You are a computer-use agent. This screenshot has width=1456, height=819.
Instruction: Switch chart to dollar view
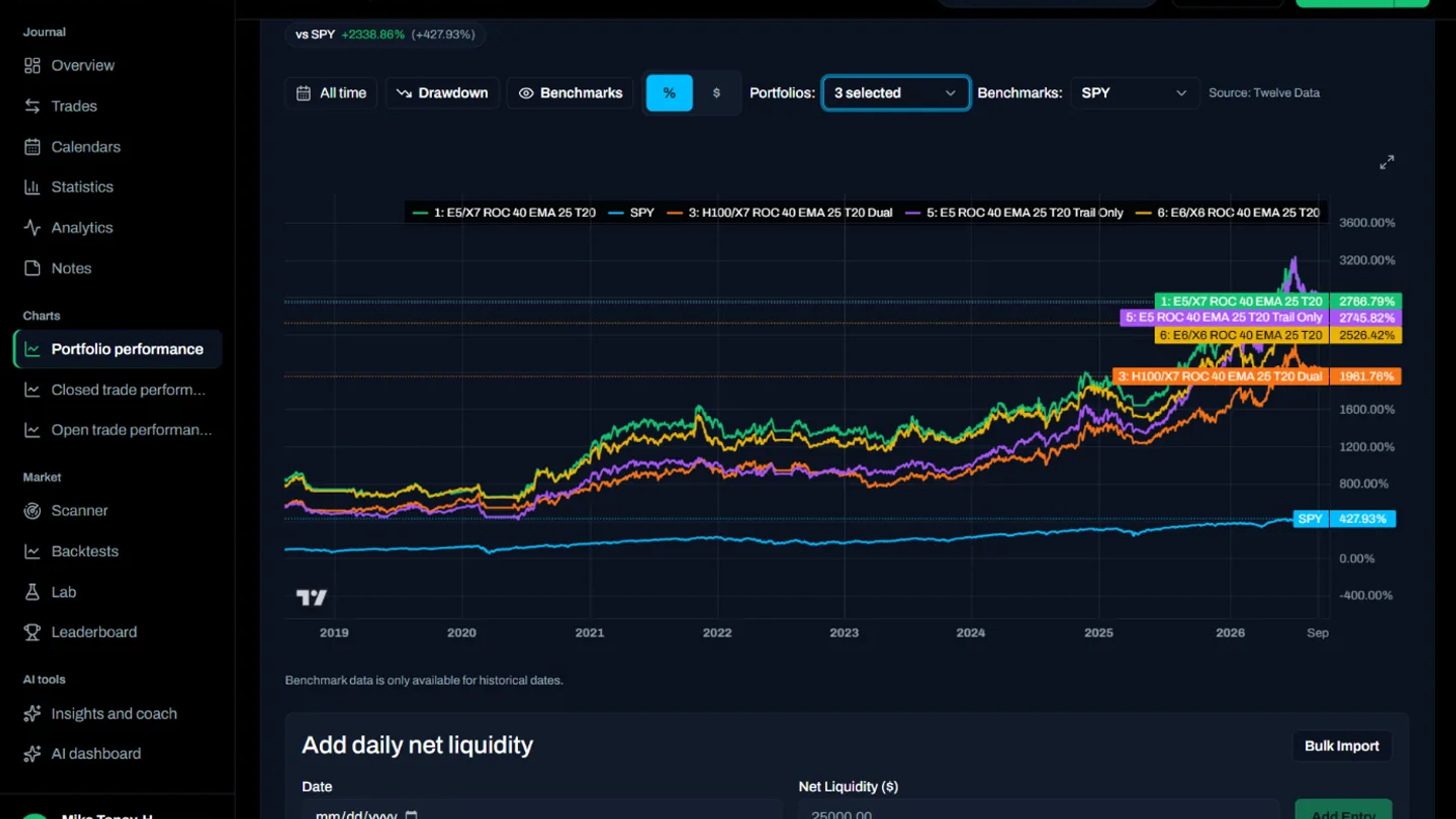click(x=717, y=93)
